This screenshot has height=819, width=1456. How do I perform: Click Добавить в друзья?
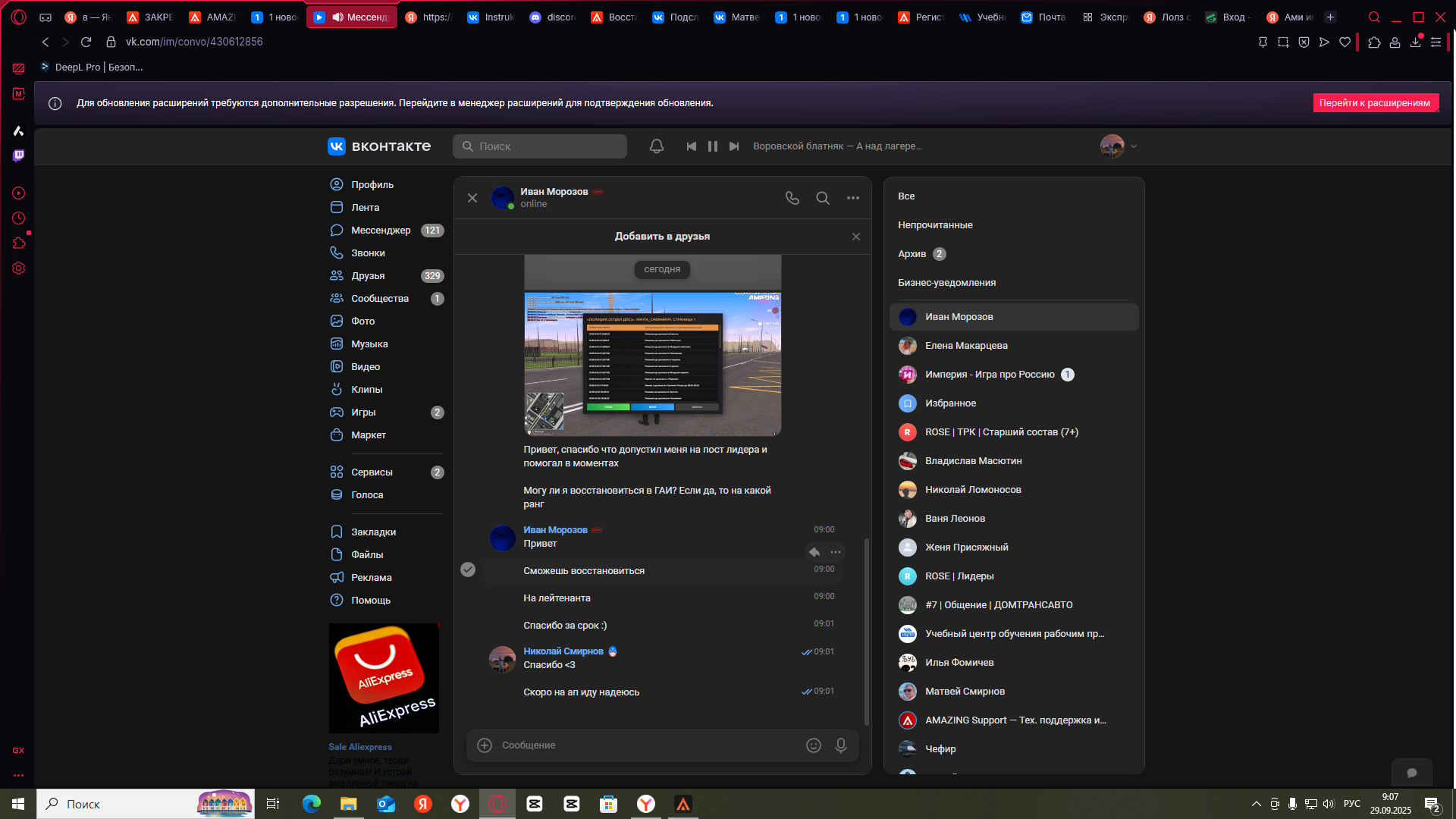[x=662, y=237]
